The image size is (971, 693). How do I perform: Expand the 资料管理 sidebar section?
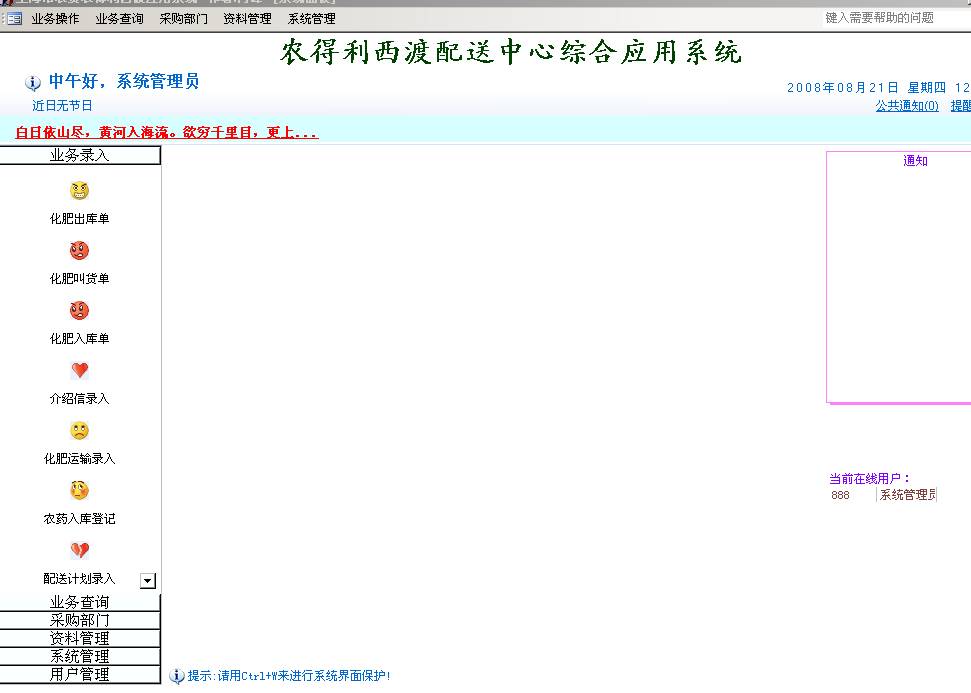pyautogui.click(x=80, y=638)
